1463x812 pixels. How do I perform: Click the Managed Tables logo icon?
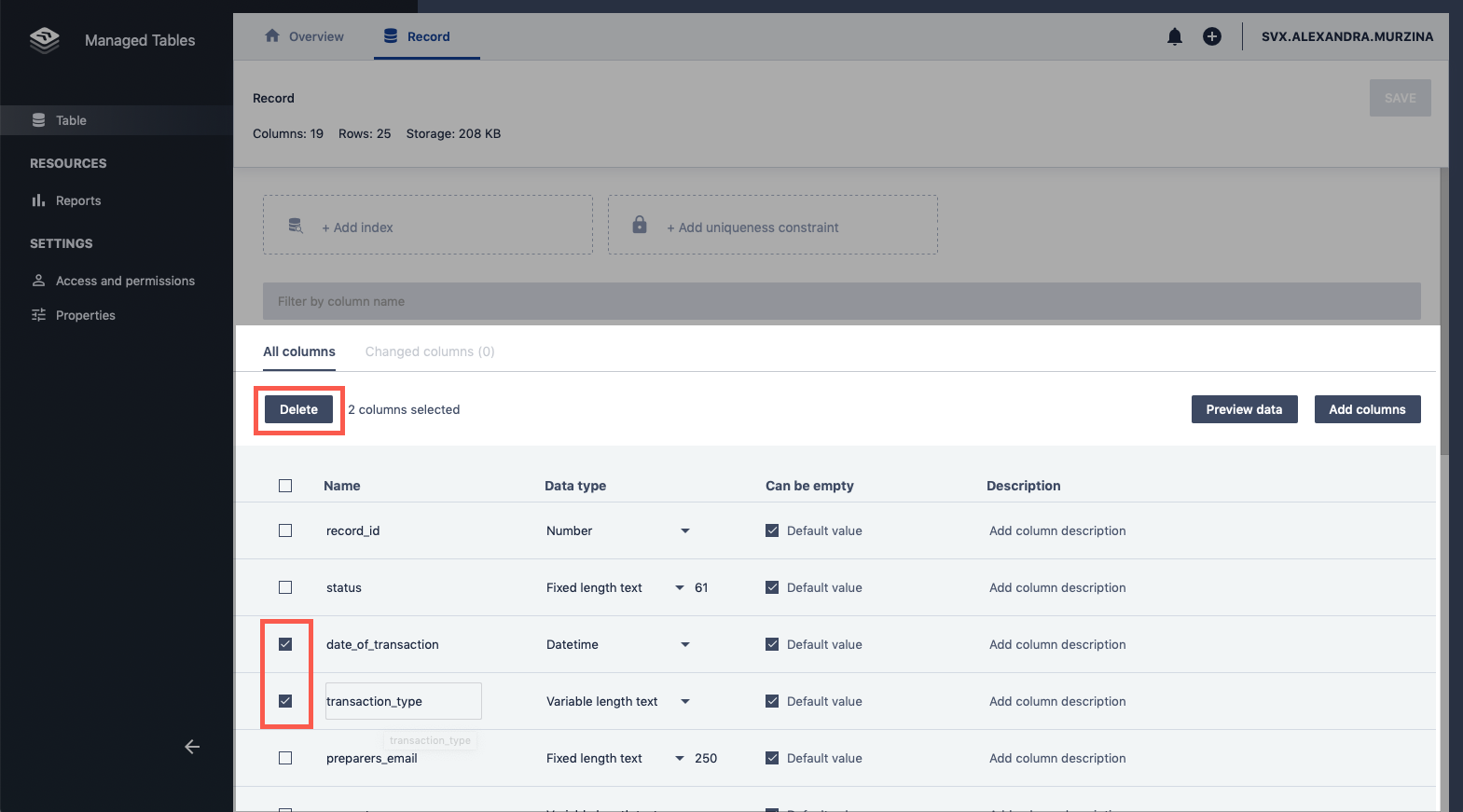tap(44, 40)
